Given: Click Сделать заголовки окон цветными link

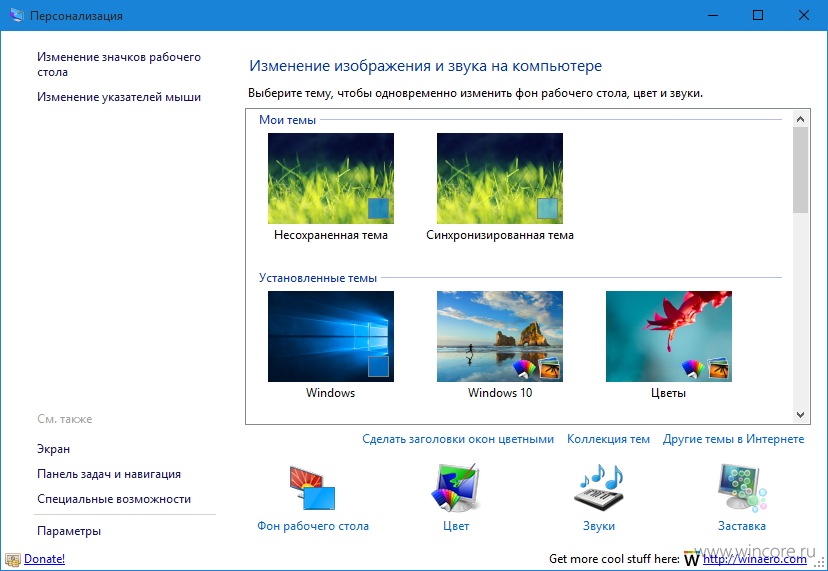Looking at the screenshot, I should point(458,439).
